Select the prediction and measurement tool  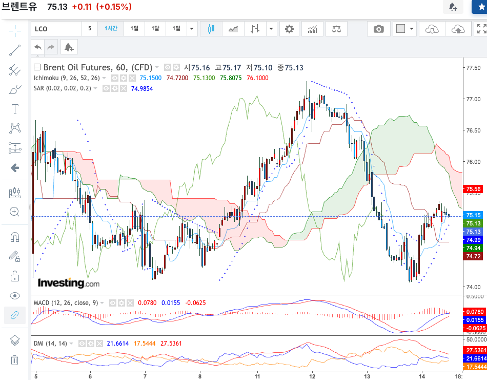(x=15, y=148)
